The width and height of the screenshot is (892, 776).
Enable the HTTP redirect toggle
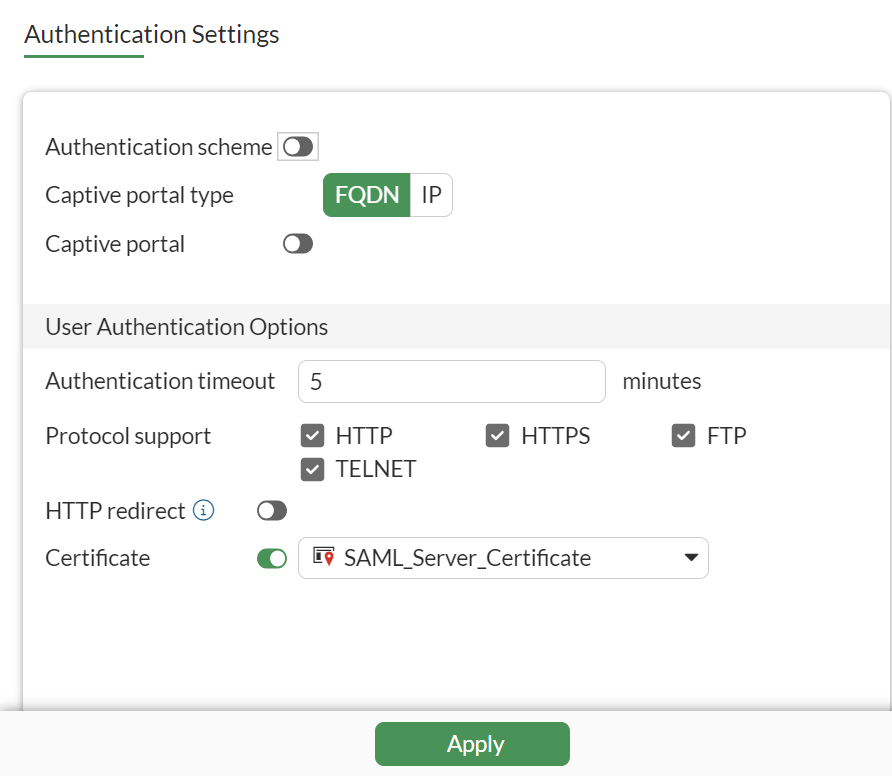[x=271, y=510]
